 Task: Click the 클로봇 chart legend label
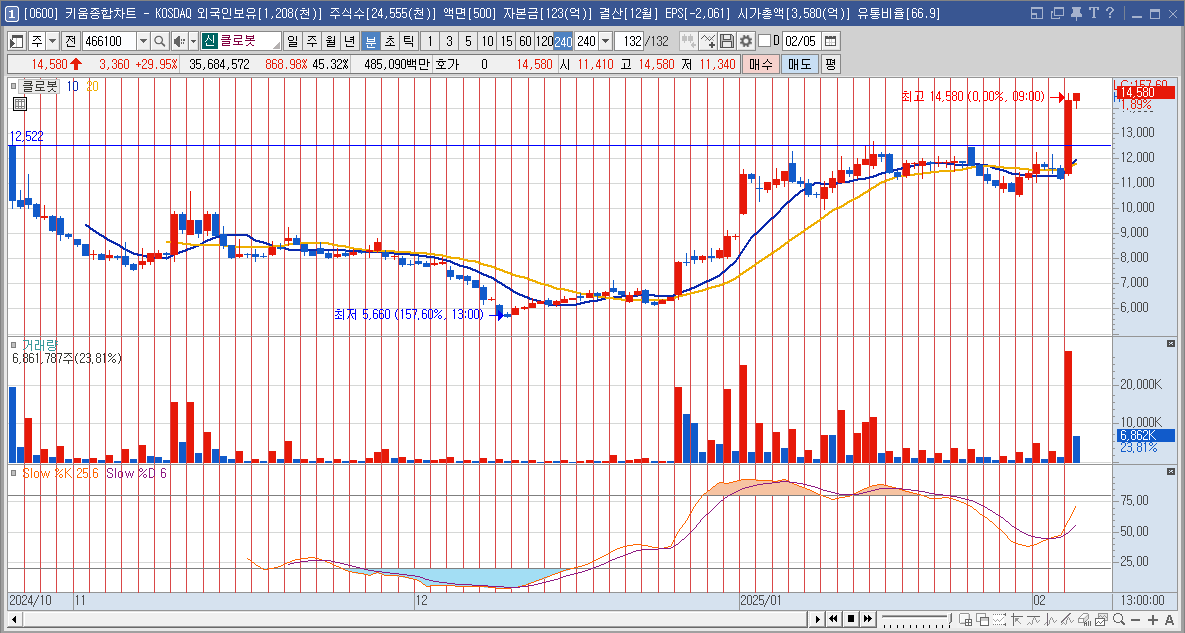39,87
